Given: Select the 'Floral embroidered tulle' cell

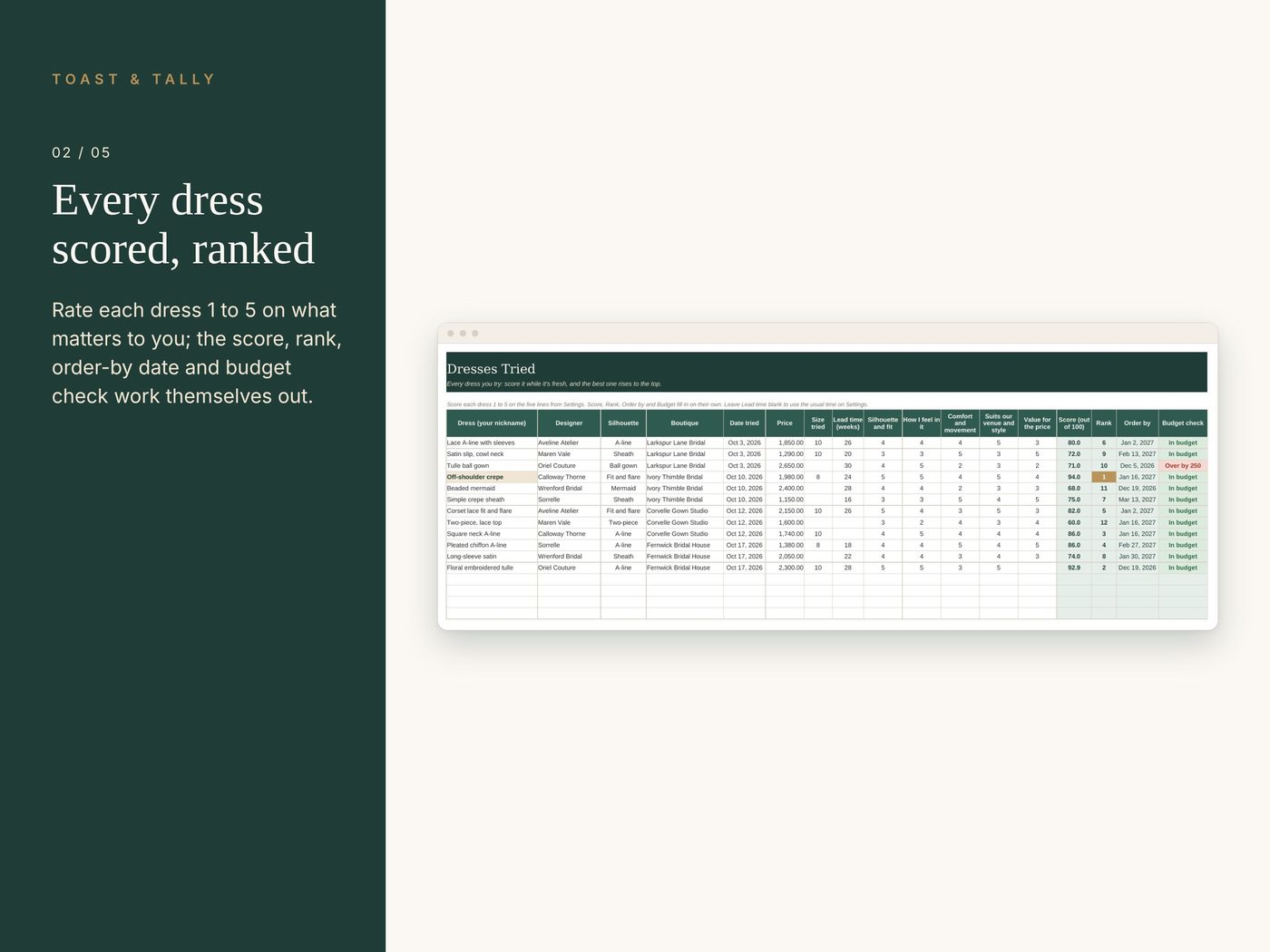Looking at the screenshot, I should coord(492,568).
